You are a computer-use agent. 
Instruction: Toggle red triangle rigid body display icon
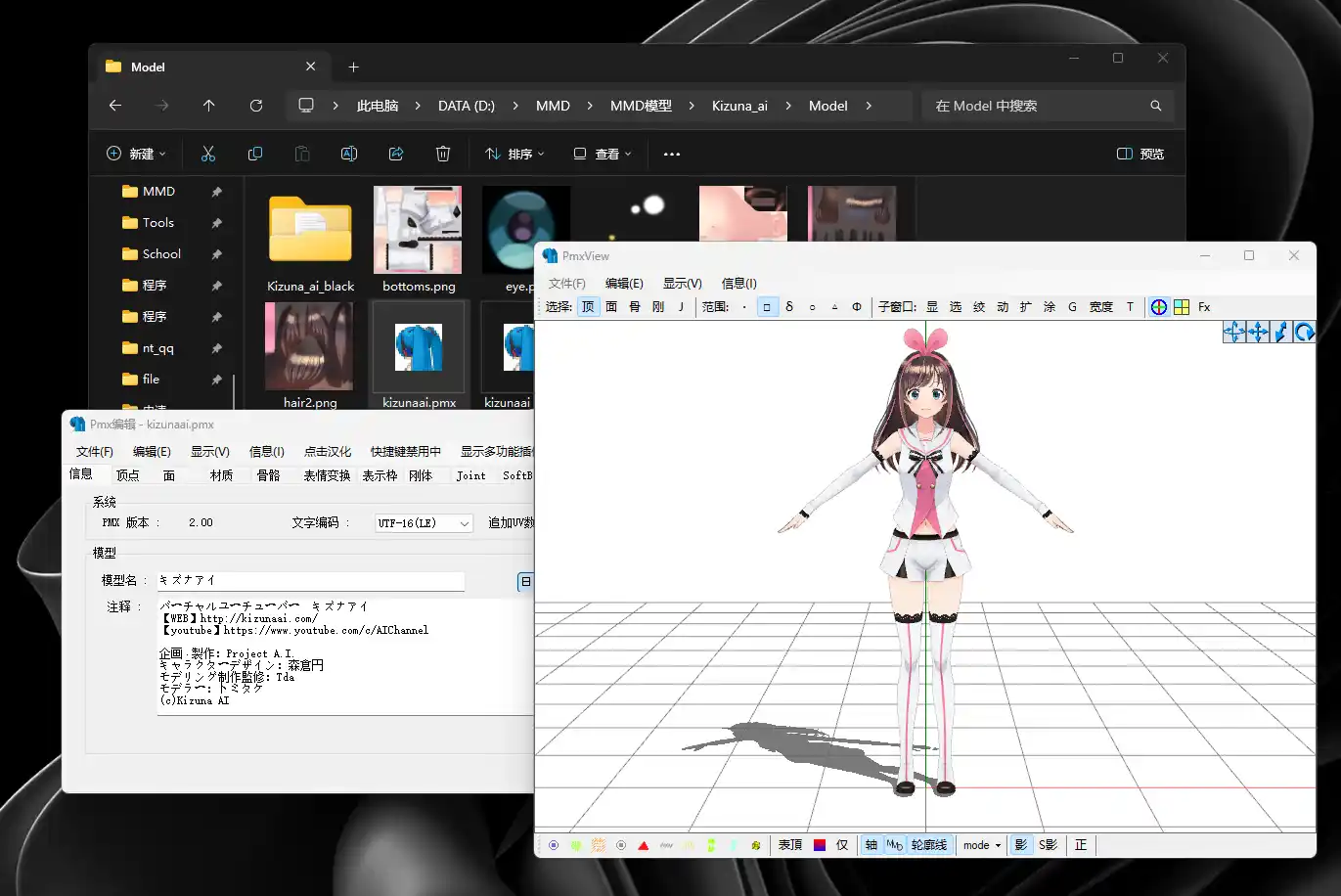(644, 845)
